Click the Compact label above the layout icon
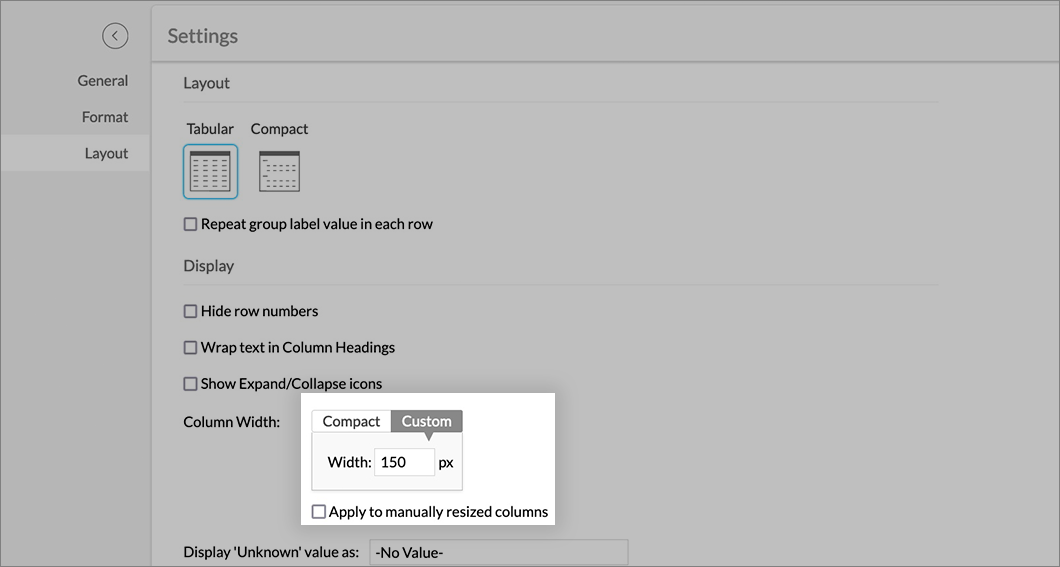This screenshot has width=1060, height=567. tap(279, 129)
